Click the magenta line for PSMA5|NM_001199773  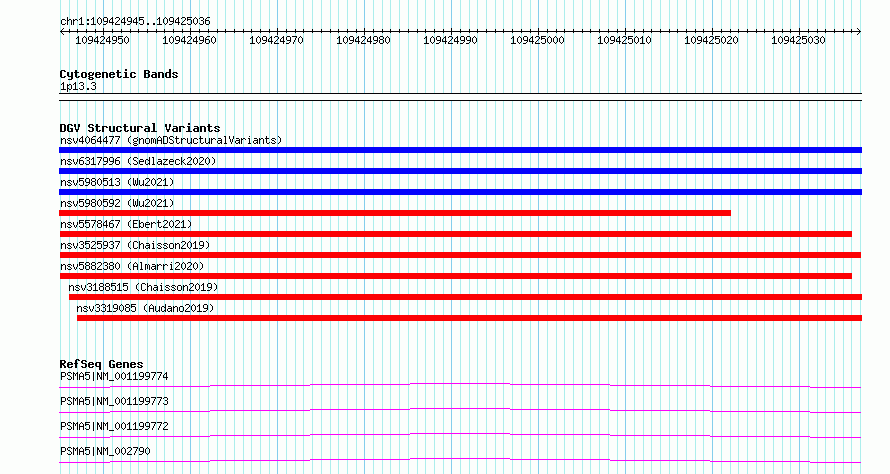(460, 411)
